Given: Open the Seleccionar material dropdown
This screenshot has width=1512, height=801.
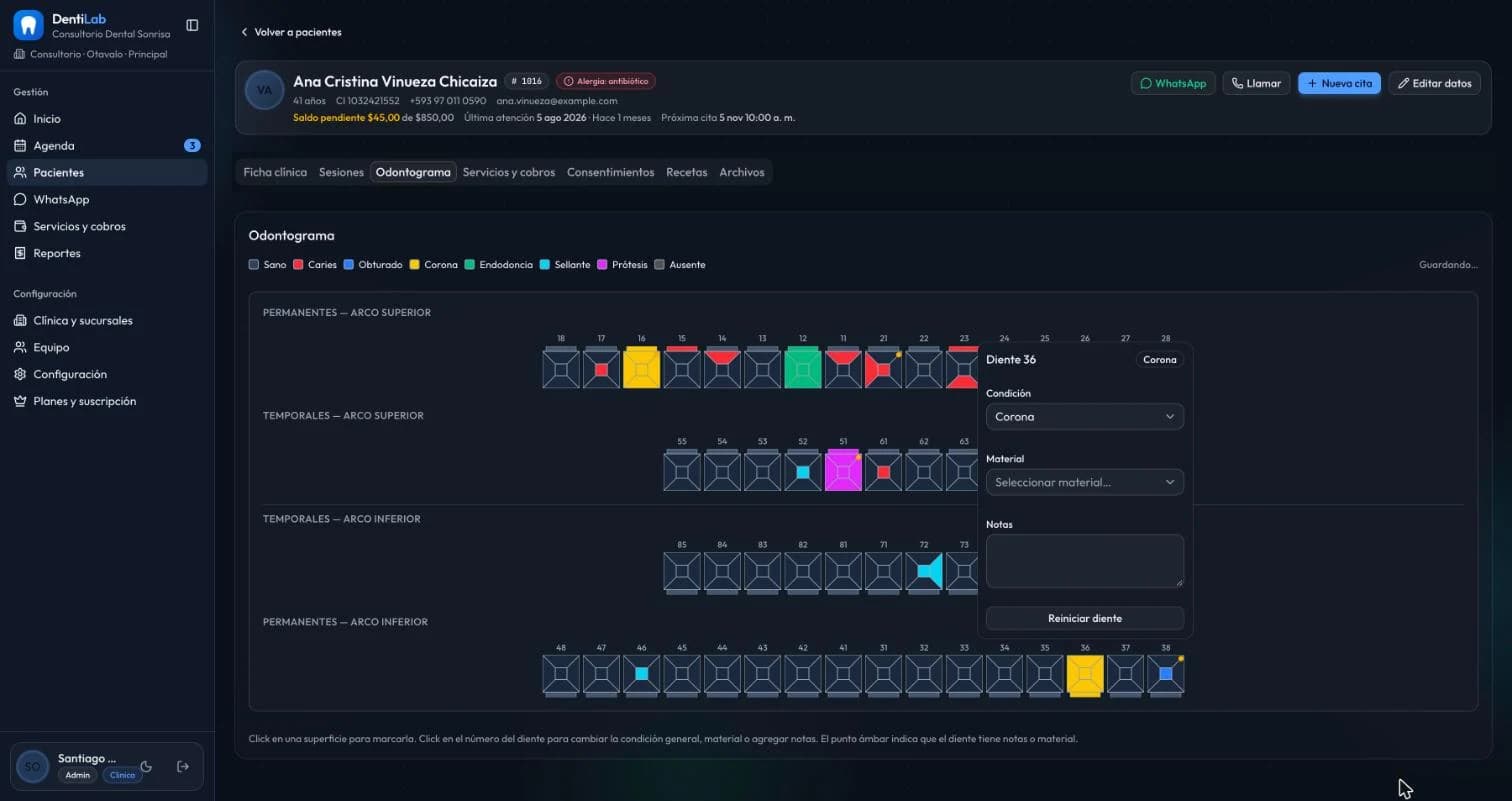Looking at the screenshot, I should point(1085,482).
